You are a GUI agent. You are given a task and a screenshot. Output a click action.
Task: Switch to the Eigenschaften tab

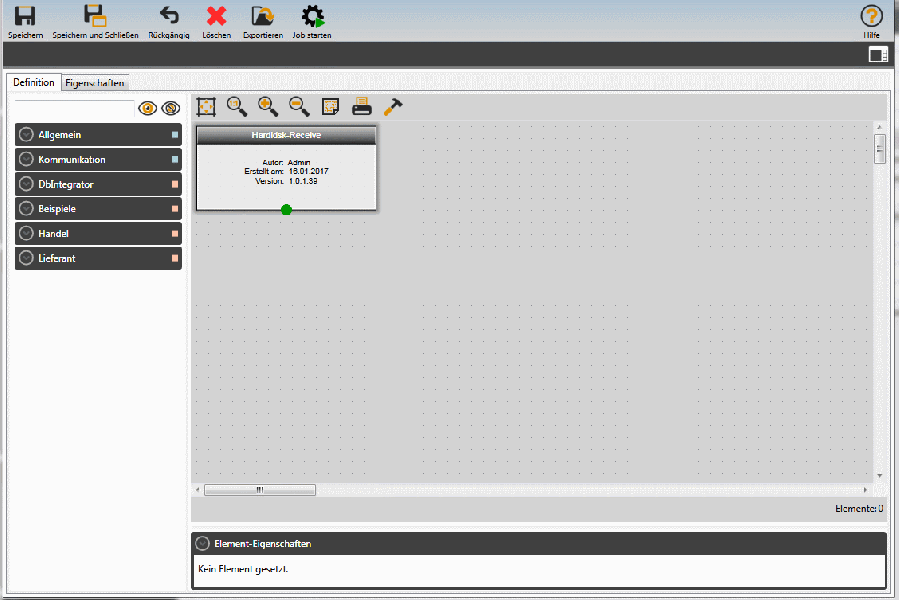[95, 82]
